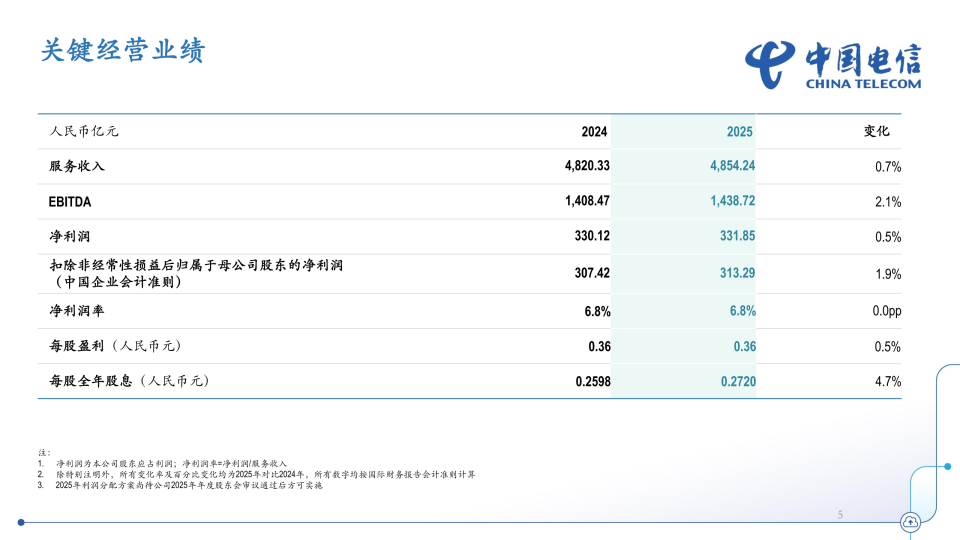Click the 2025 column header

click(740, 132)
